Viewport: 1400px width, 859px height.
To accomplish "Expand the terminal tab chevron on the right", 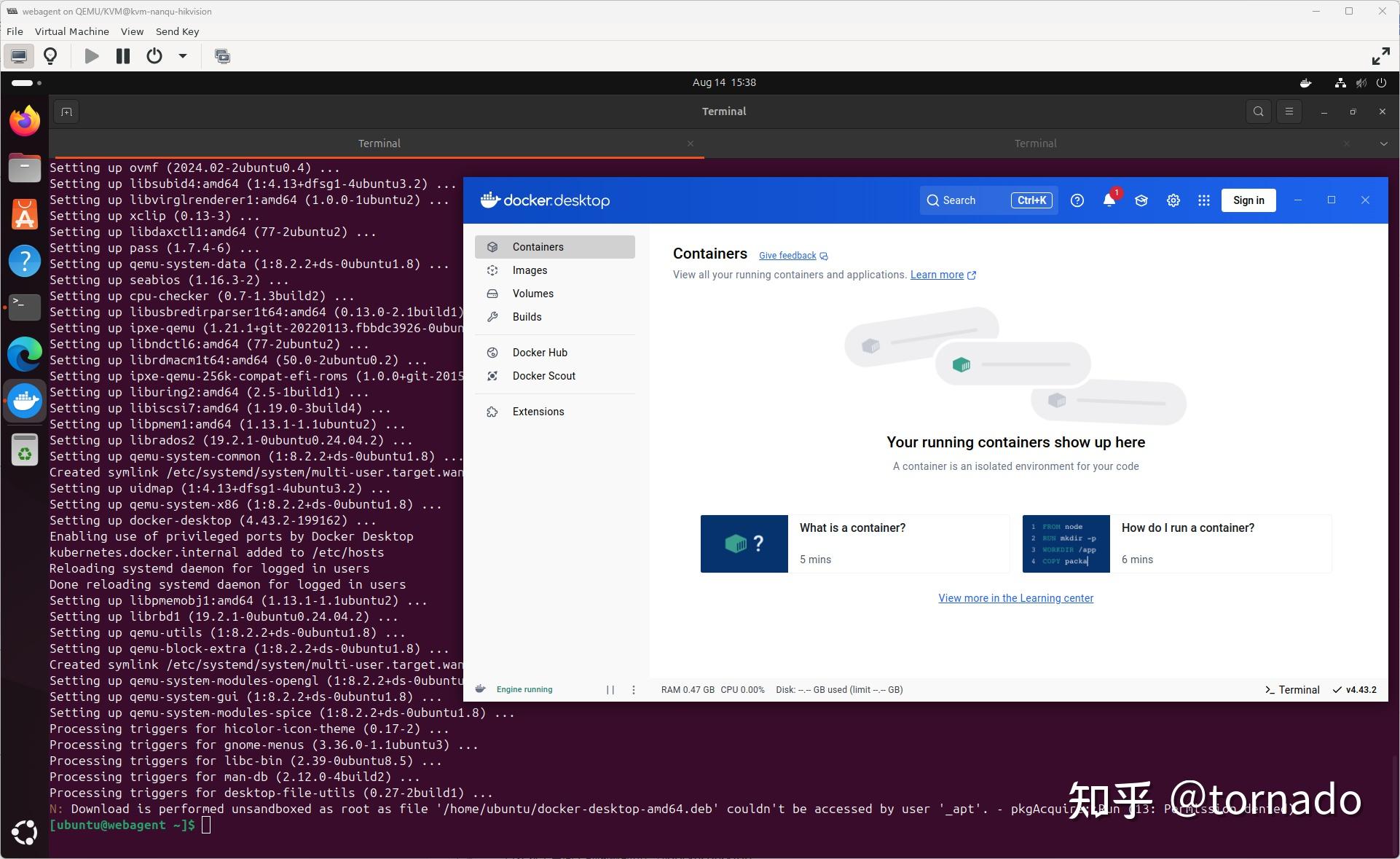I will coord(1385,143).
